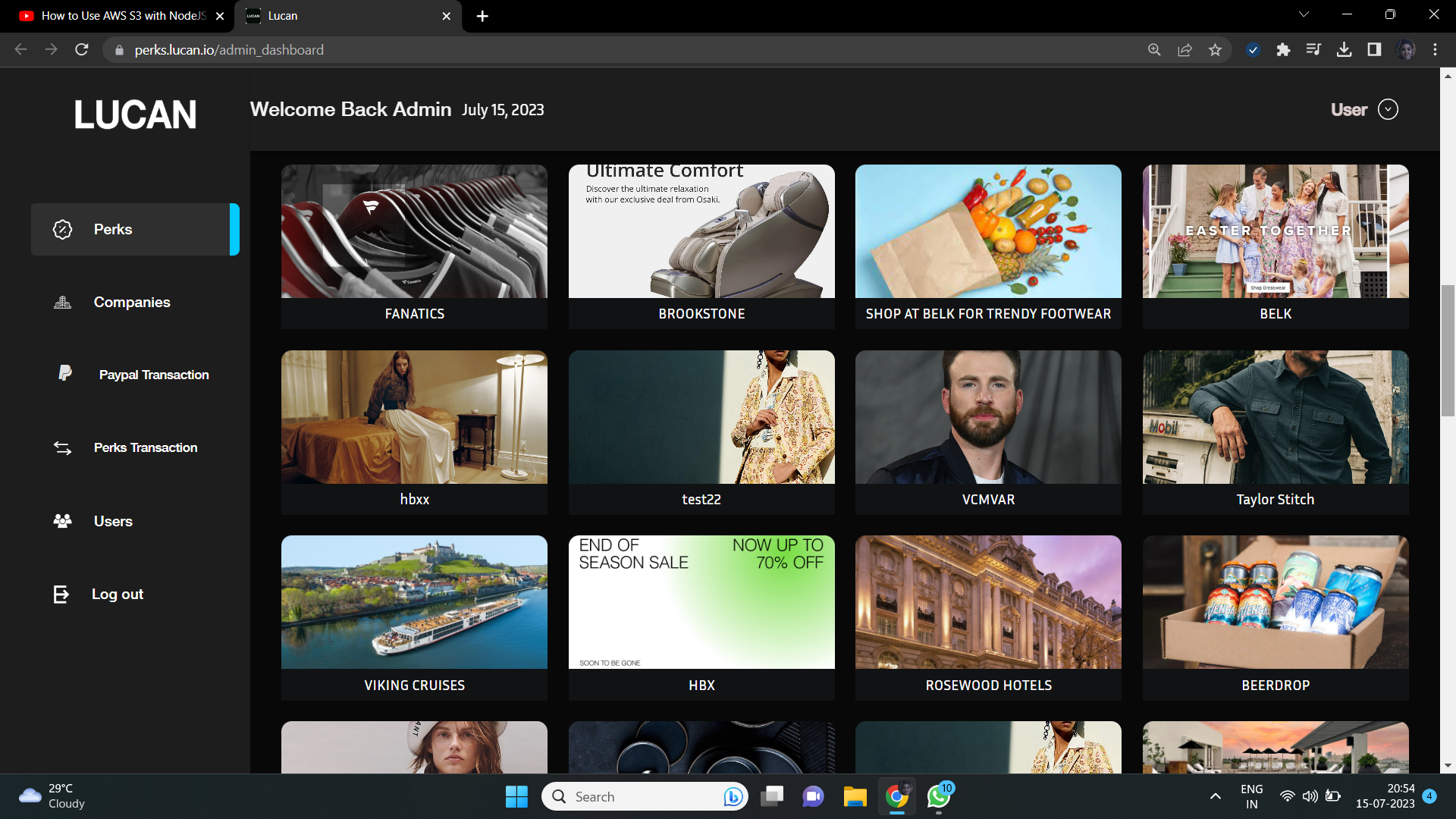
Task: Reload the page with refresh icon
Action: pos(82,49)
